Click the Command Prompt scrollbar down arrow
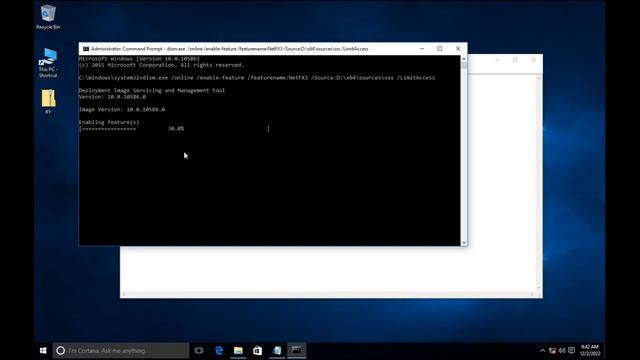 464,243
